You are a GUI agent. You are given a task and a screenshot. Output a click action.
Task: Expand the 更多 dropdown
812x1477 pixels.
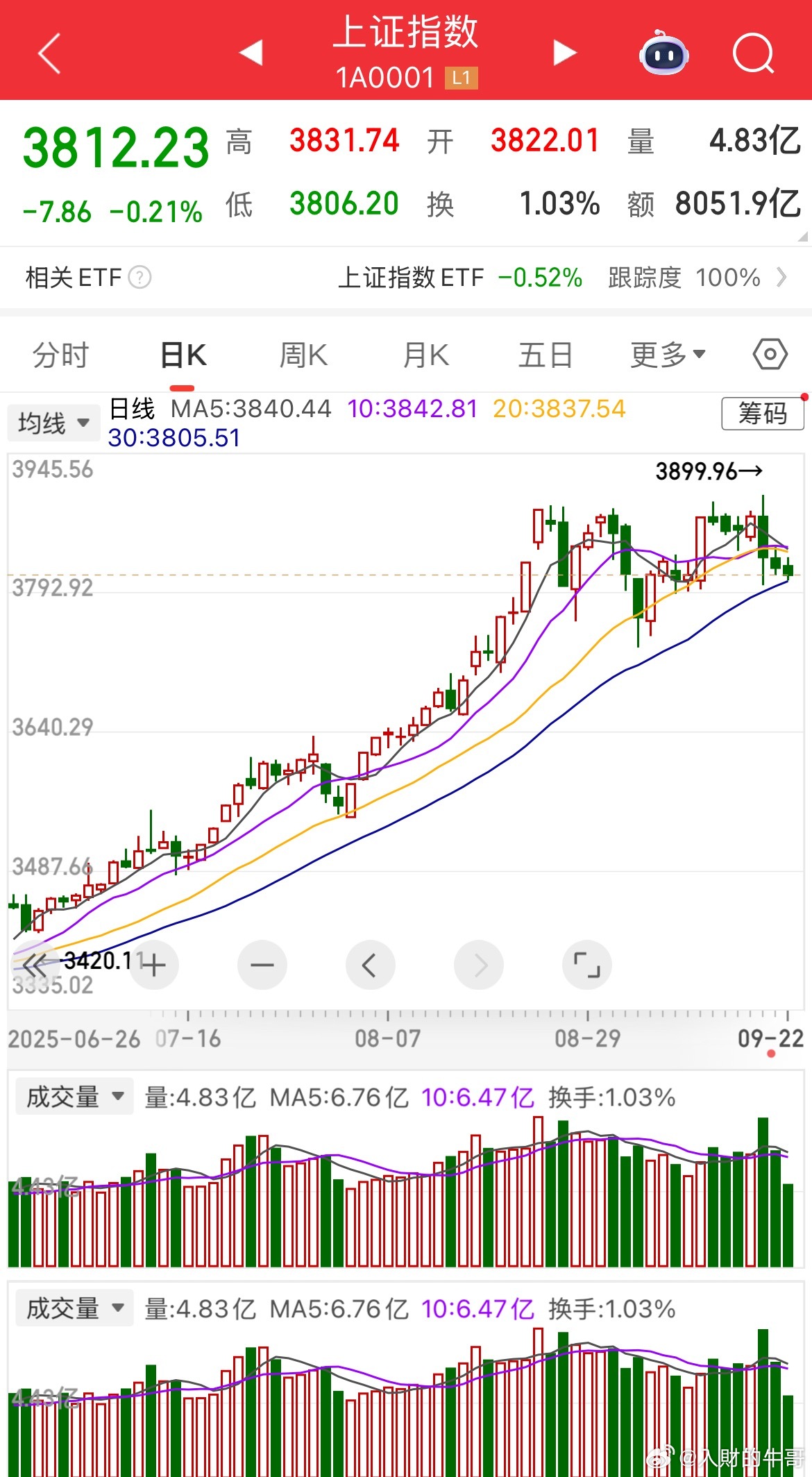pyautogui.click(x=668, y=355)
